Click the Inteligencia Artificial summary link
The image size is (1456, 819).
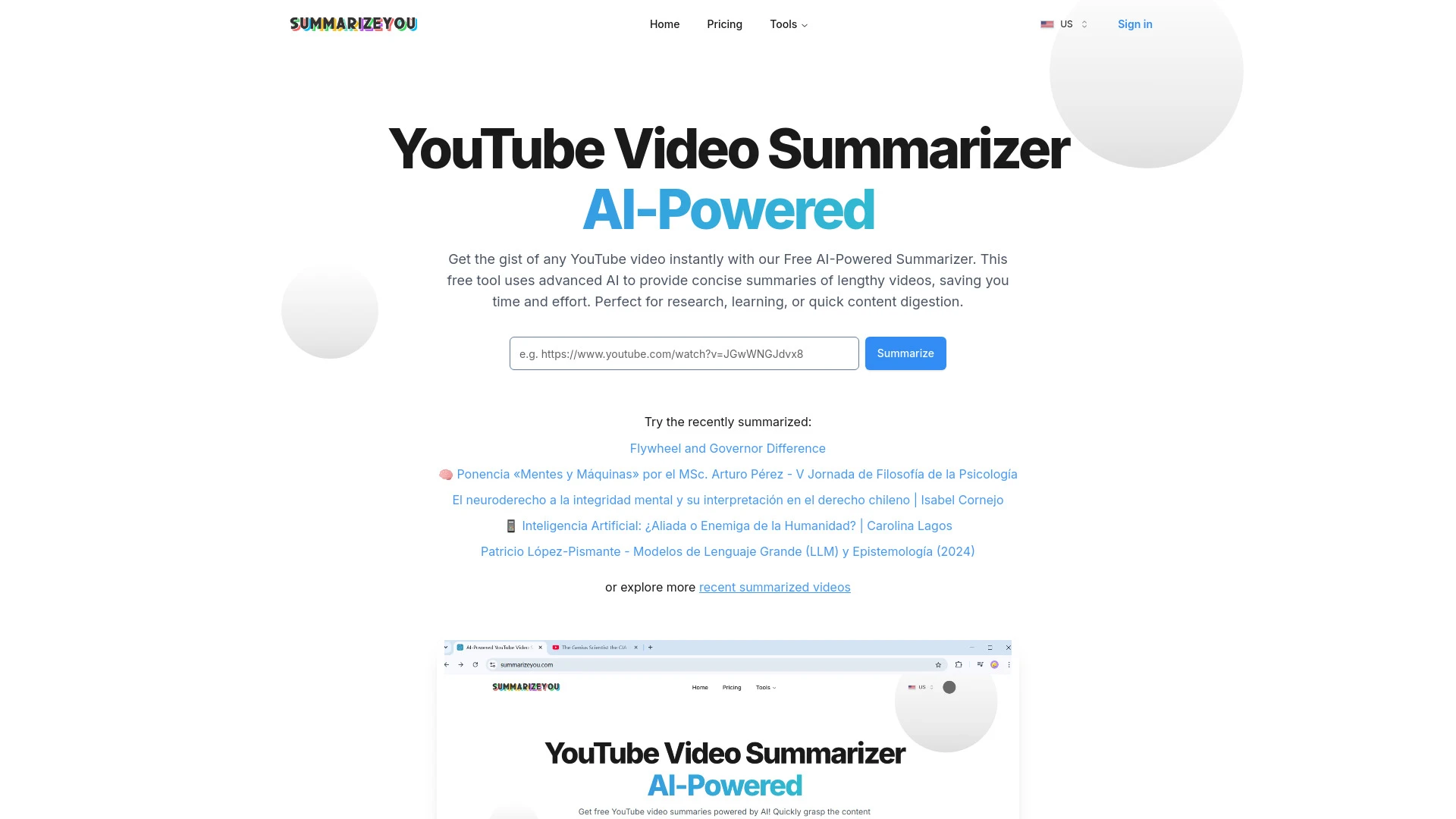[727, 525]
